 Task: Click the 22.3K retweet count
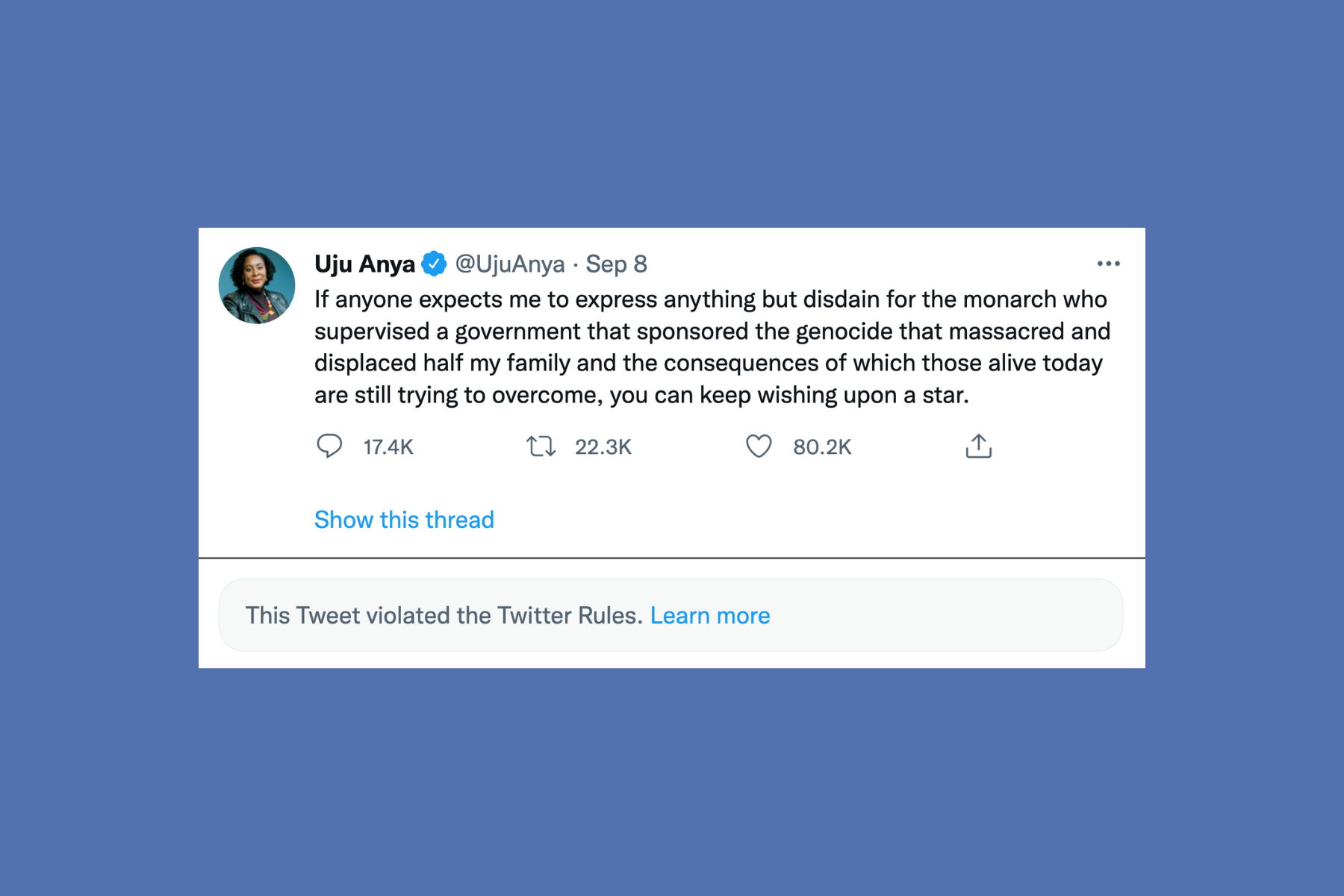(603, 447)
